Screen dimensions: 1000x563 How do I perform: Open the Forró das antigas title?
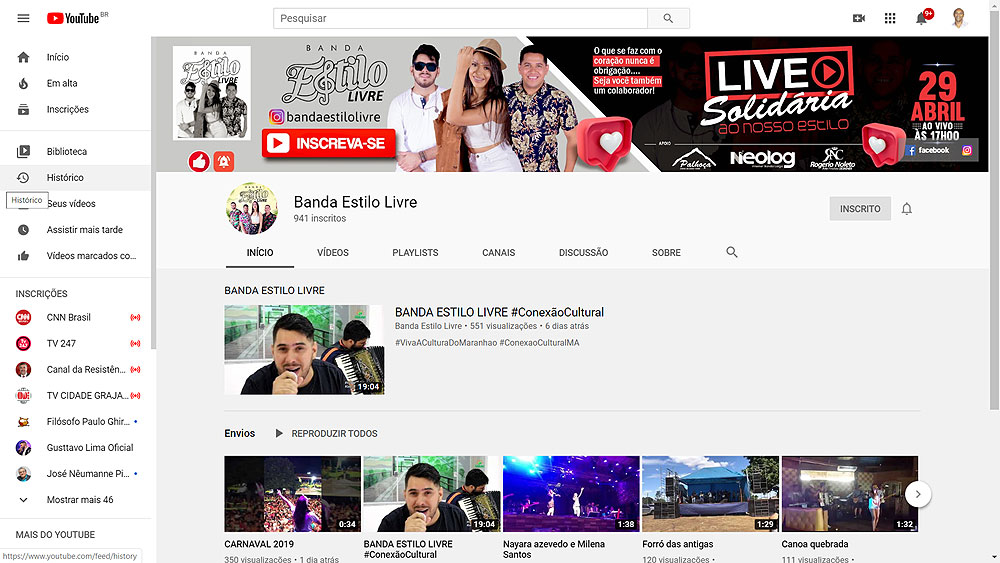tap(677, 544)
